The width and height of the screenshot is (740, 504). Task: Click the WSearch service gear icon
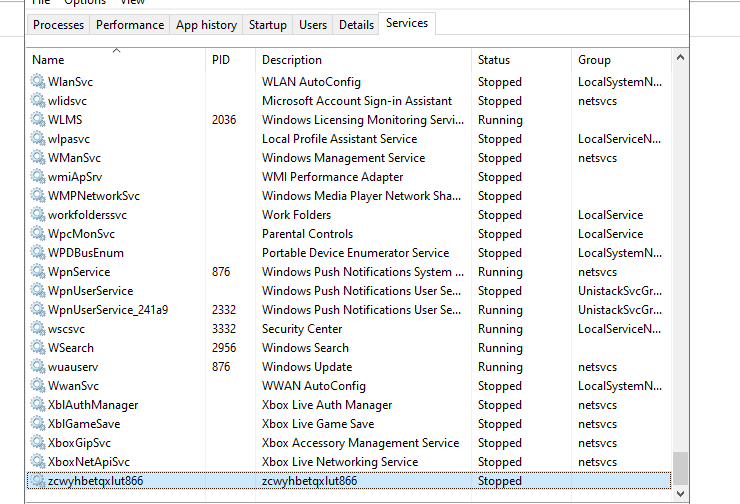(39, 348)
